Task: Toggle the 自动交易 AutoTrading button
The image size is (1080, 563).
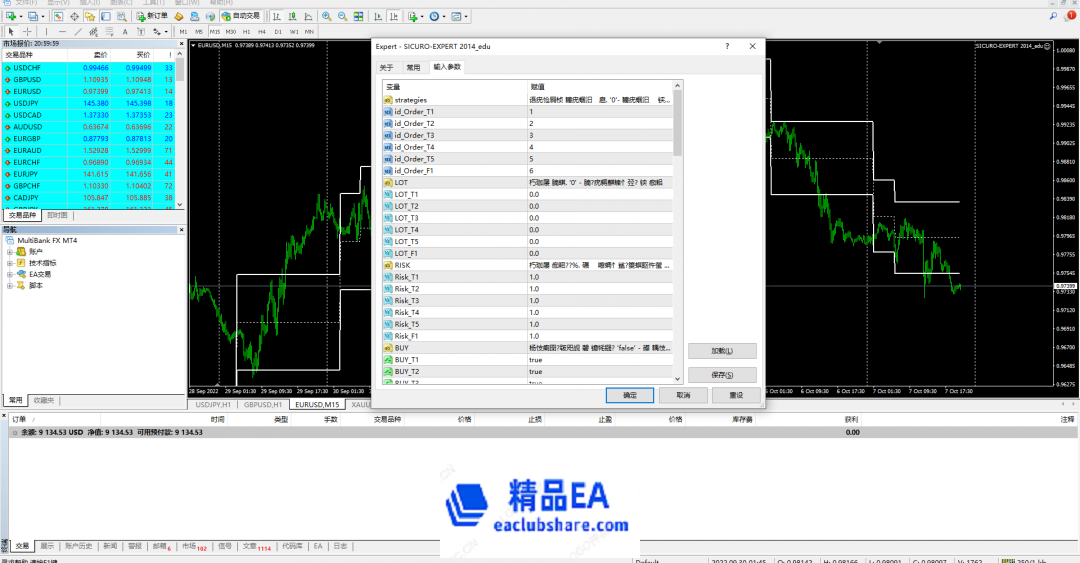Action: point(241,16)
